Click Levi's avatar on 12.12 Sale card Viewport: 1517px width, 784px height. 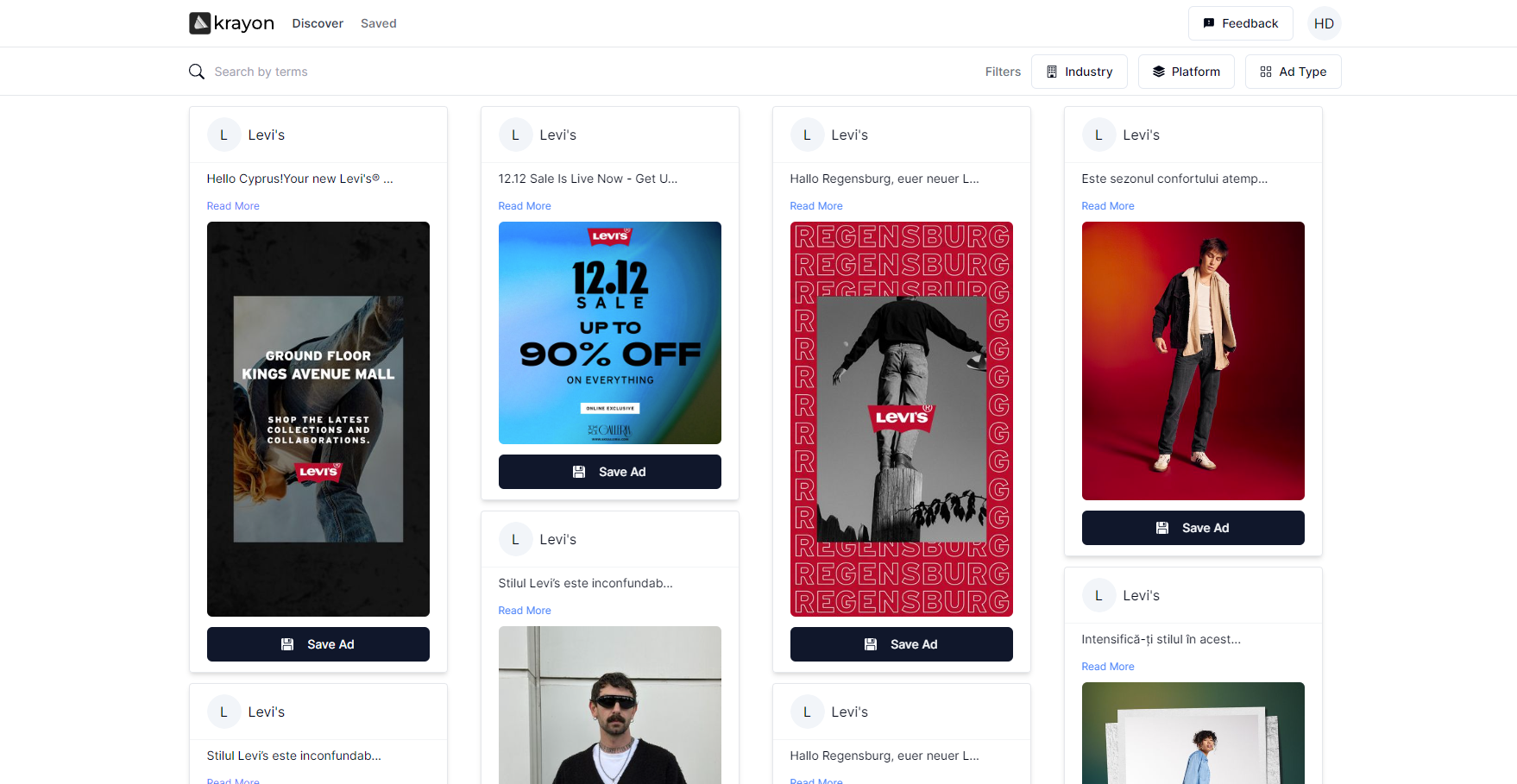tap(515, 135)
